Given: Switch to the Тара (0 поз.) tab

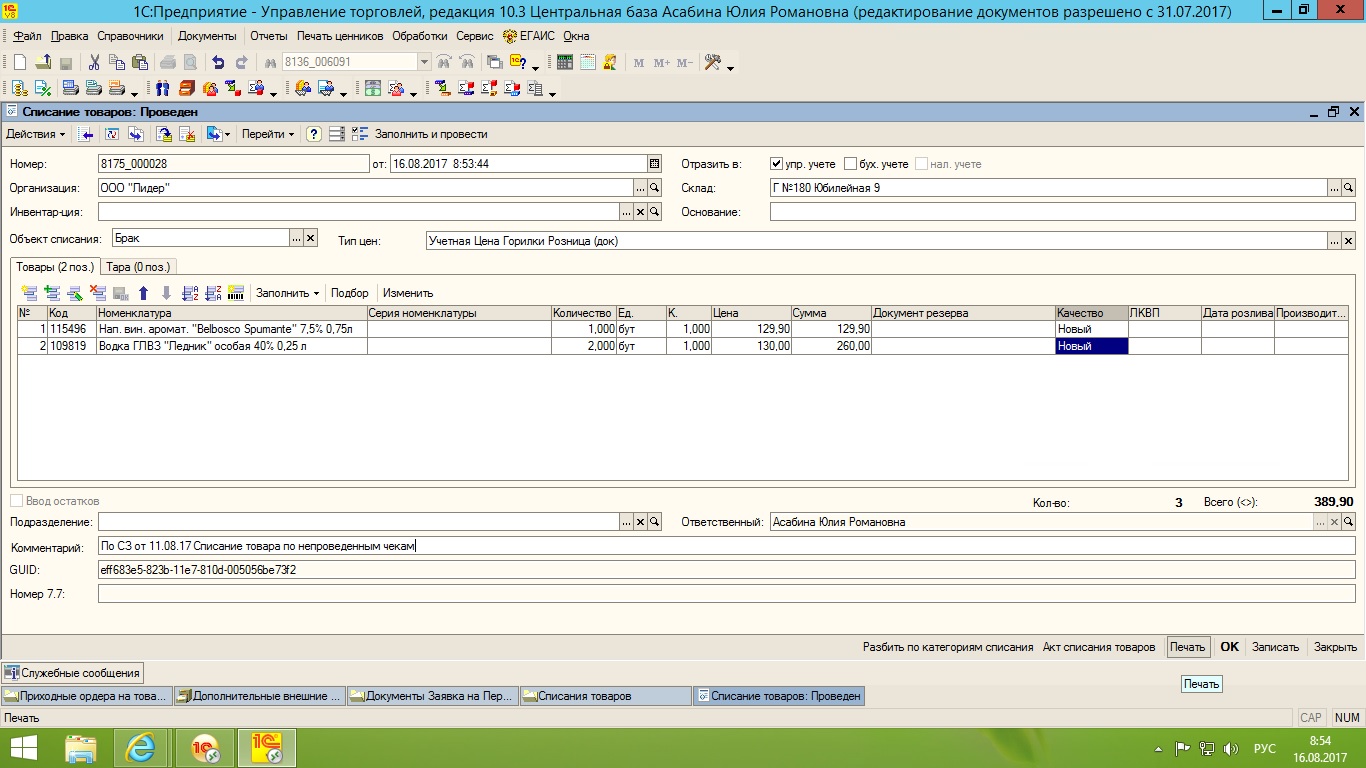Looking at the screenshot, I should (x=139, y=267).
